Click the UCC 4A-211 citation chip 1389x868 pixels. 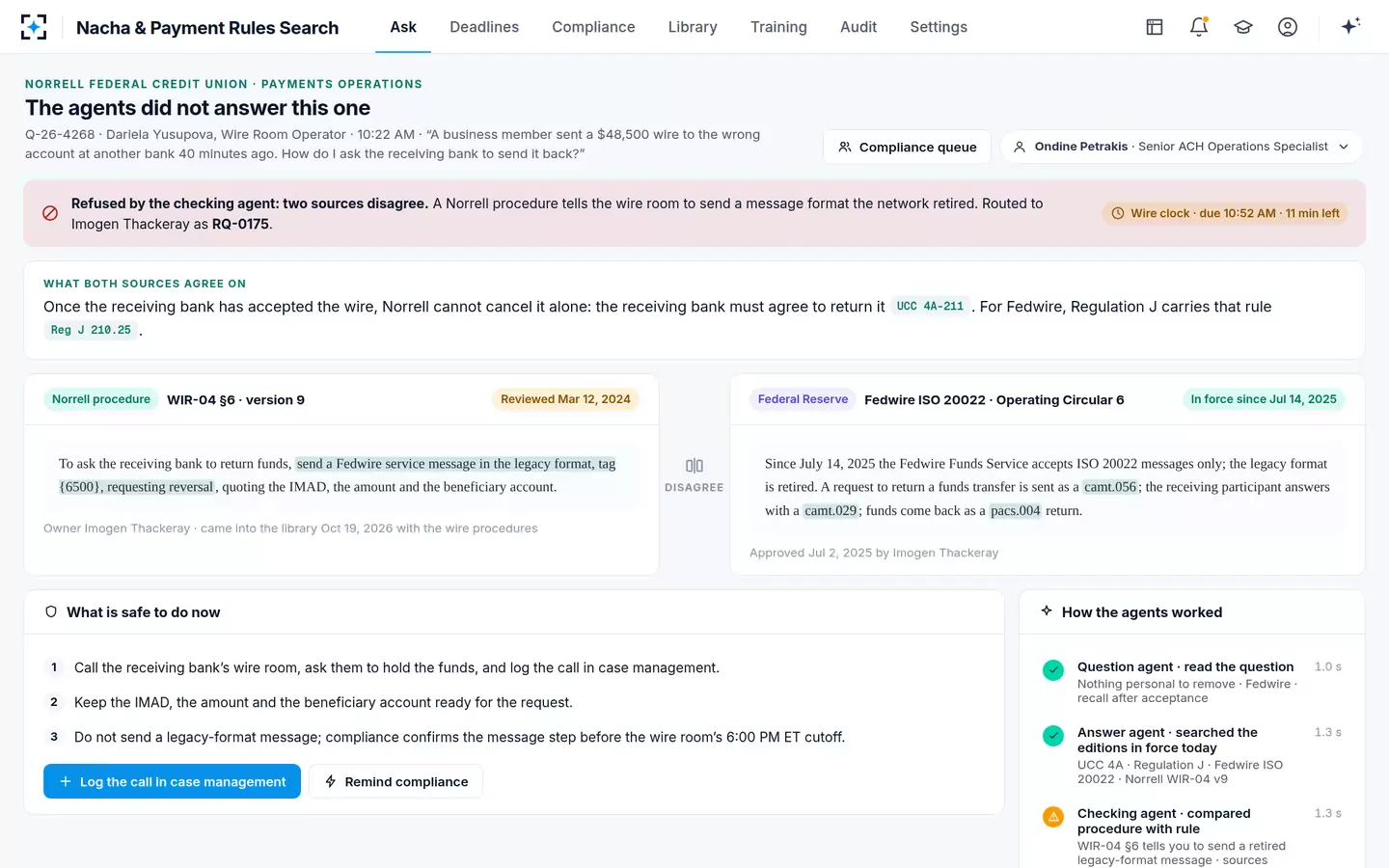[x=930, y=307]
